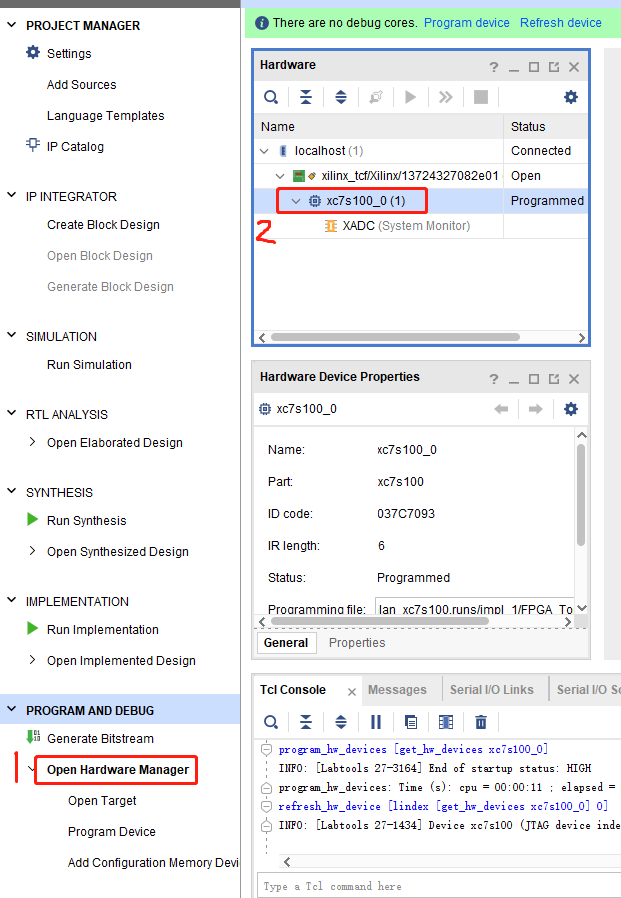Collapse program_hw_devices command in Tcl Console

point(266,749)
